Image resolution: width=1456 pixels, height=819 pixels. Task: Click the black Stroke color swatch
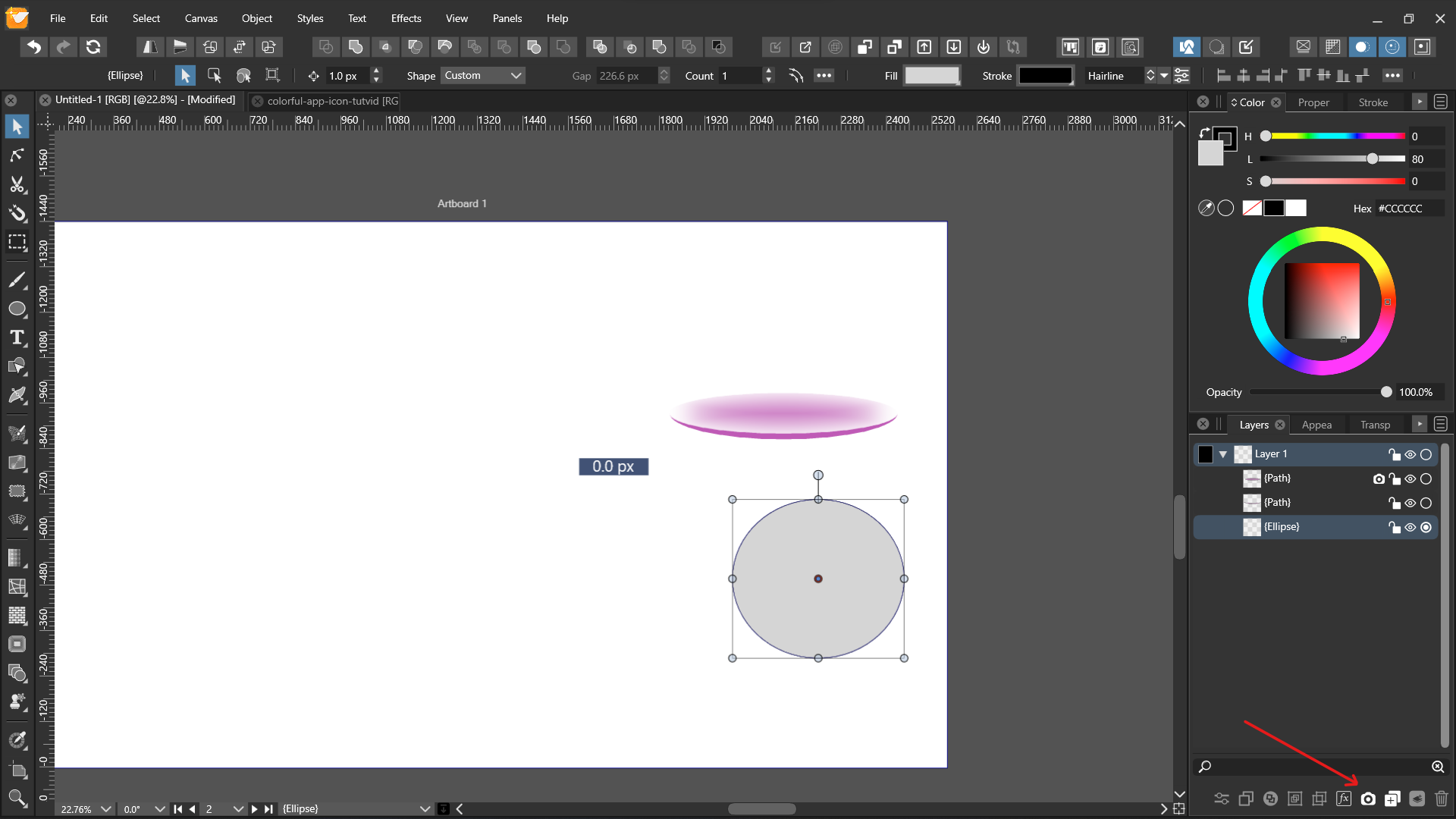1045,76
